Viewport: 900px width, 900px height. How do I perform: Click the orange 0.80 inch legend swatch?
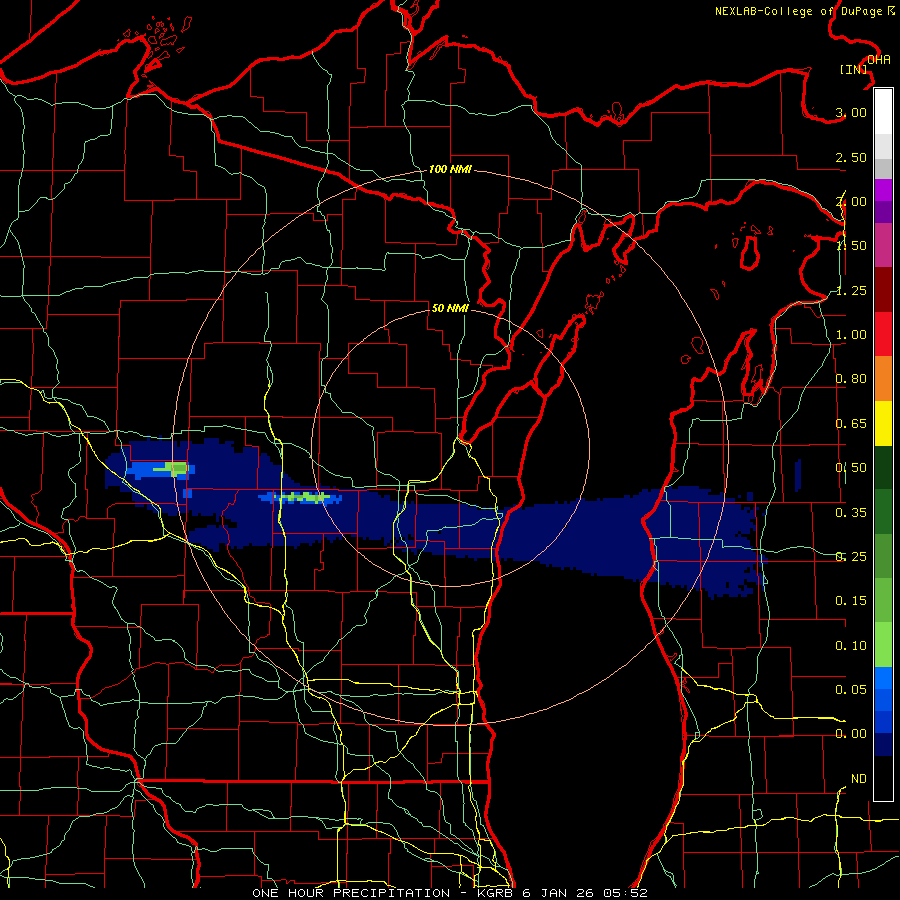(x=883, y=379)
